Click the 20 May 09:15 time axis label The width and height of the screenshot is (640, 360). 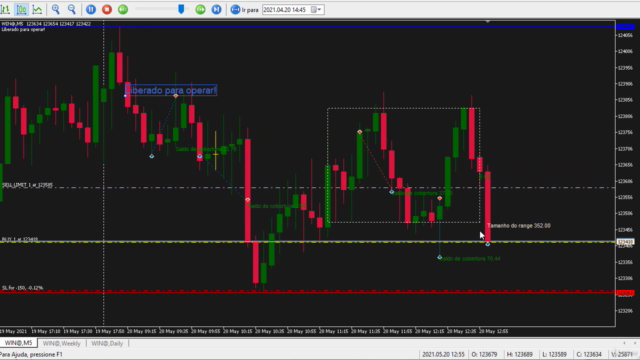pos(142,331)
